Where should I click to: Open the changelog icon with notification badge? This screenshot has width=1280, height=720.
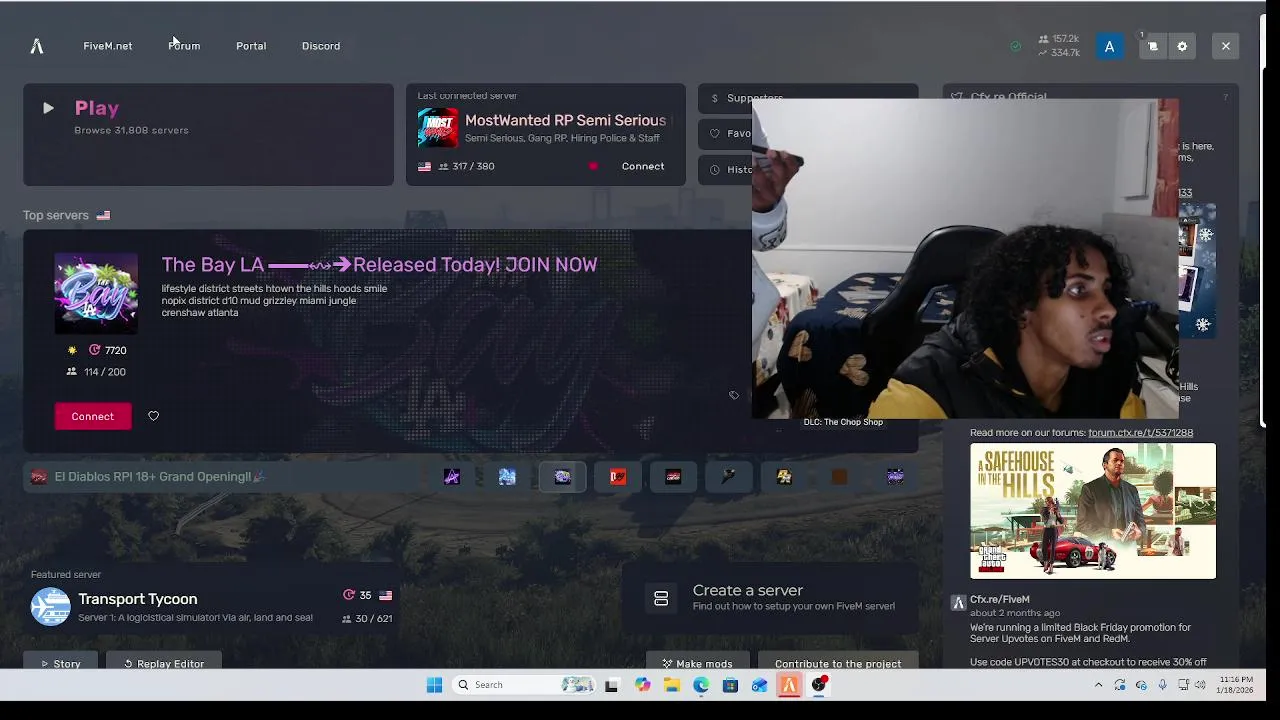(x=1152, y=46)
